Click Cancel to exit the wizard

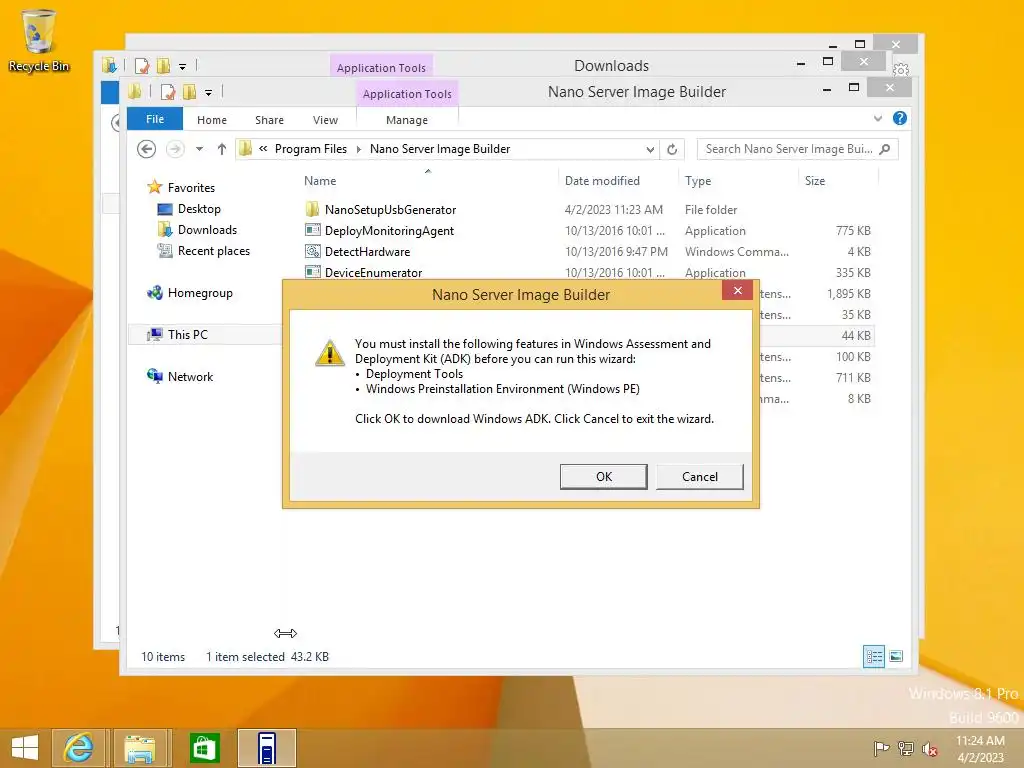[699, 477]
